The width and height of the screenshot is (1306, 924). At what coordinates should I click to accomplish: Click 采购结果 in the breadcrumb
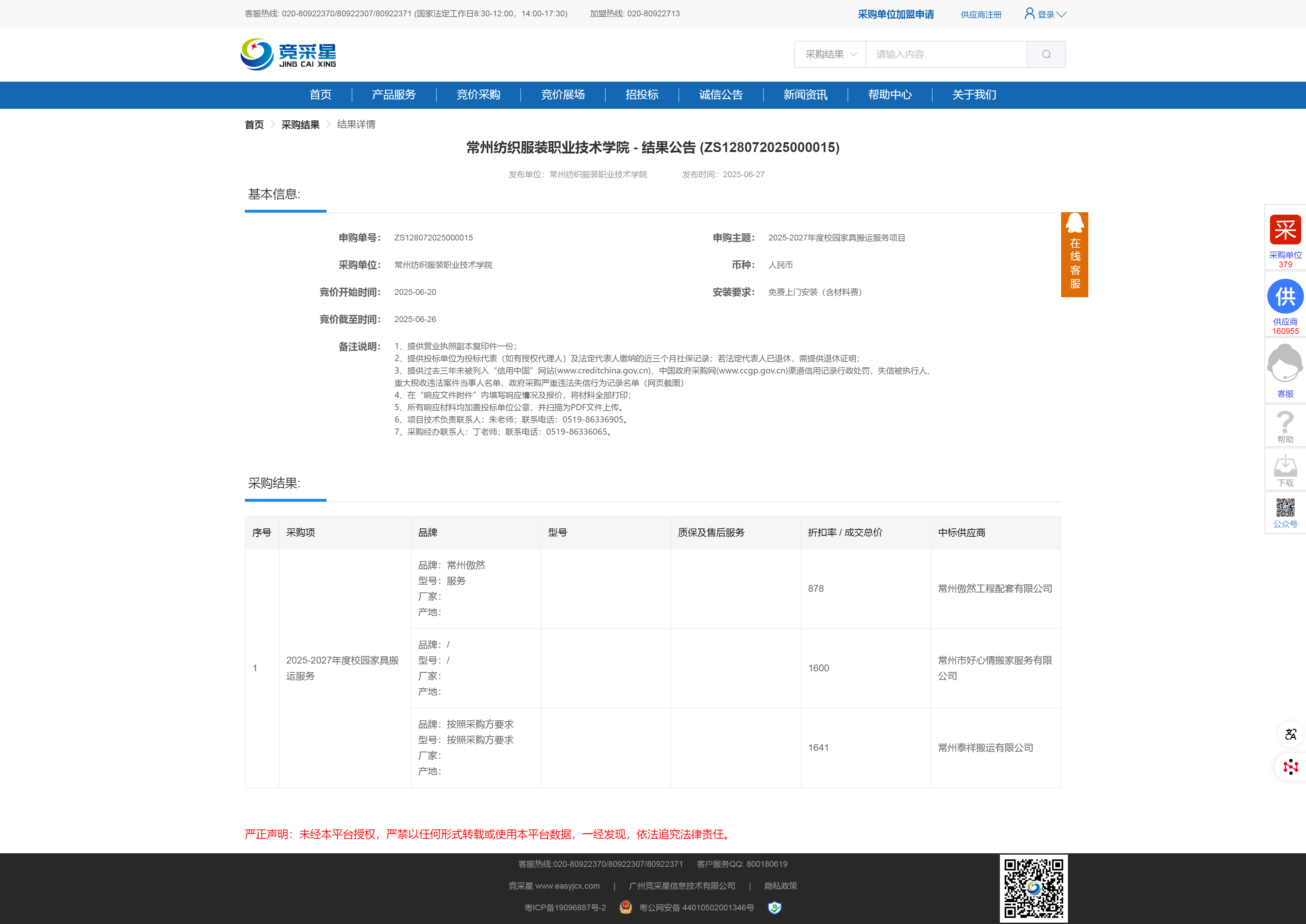(x=300, y=124)
